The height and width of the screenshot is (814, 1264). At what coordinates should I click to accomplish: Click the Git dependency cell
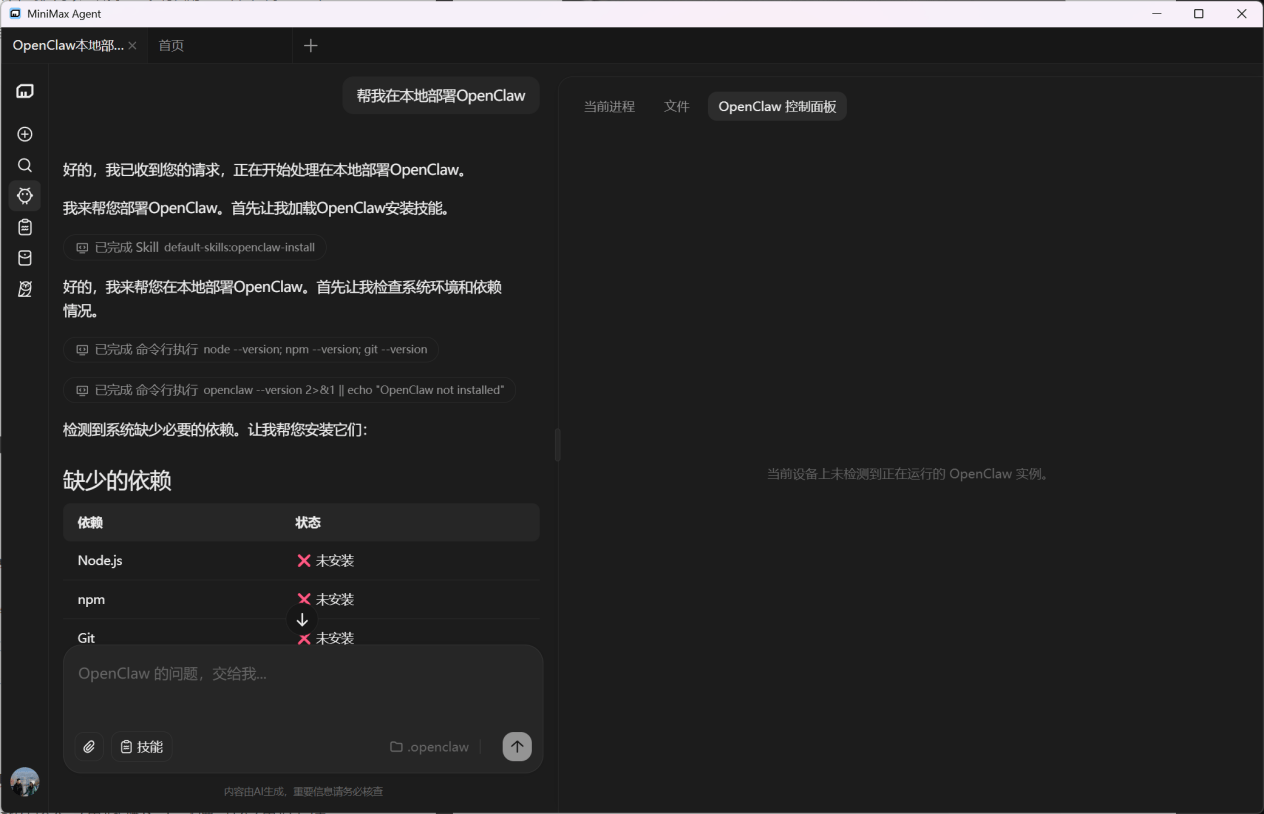(87, 638)
